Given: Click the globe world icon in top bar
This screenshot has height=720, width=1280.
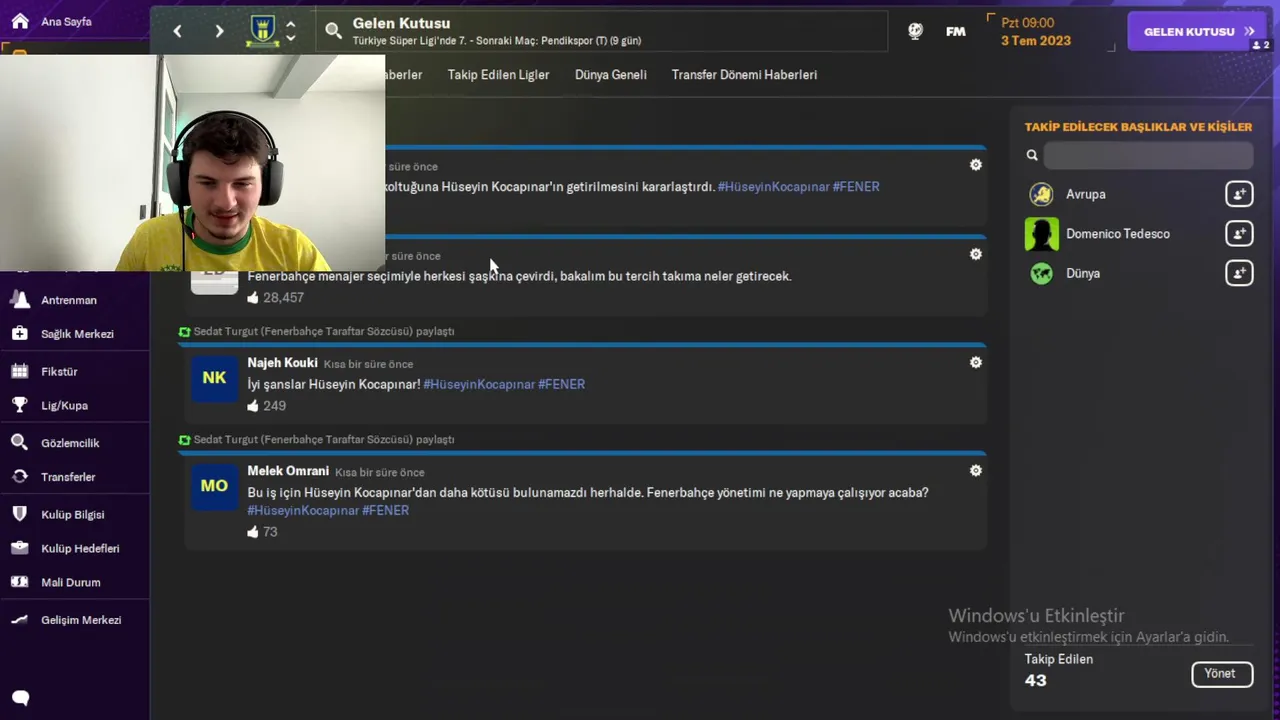Looking at the screenshot, I should (915, 31).
